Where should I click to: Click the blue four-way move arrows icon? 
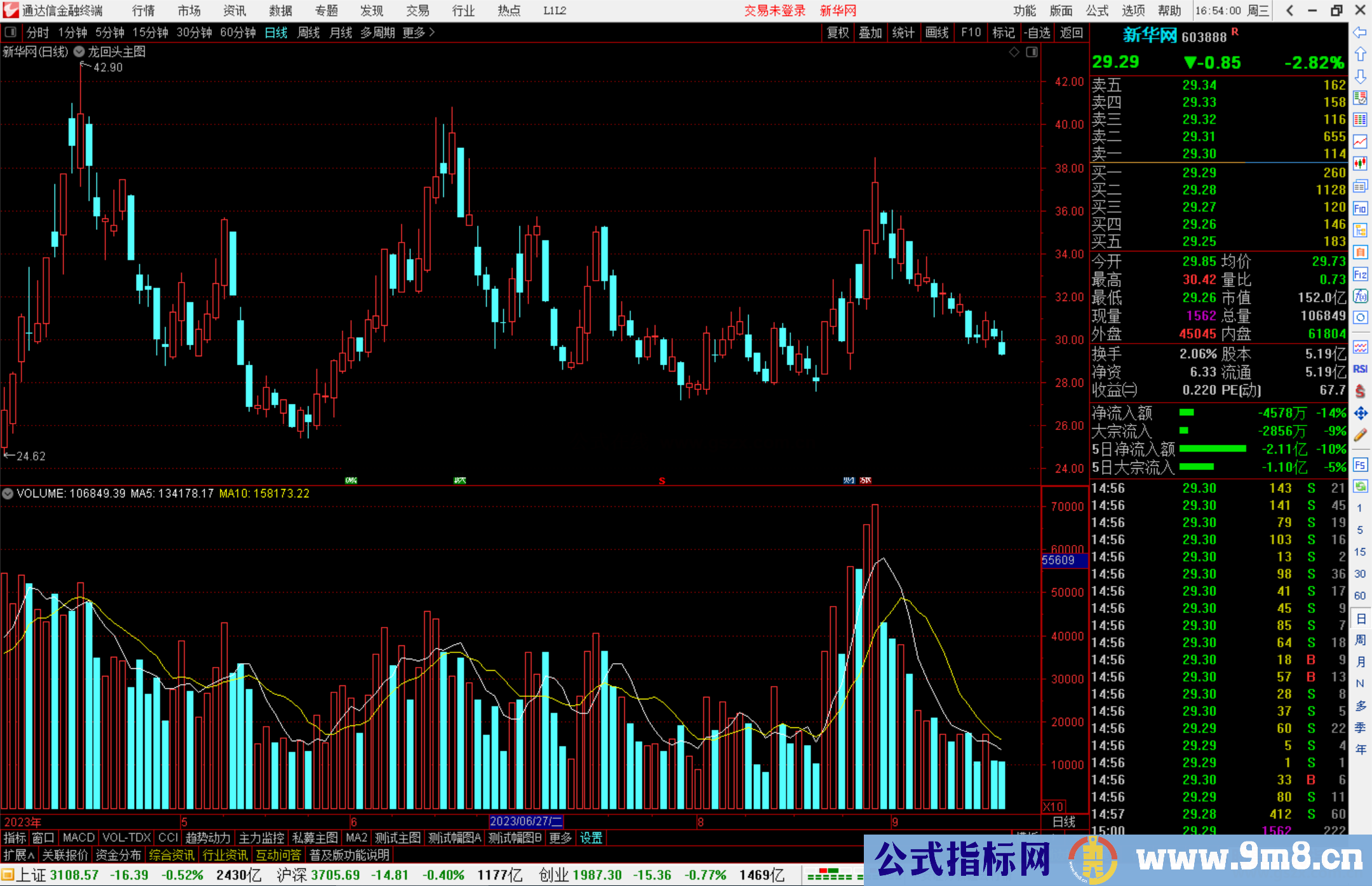[1360, 413]
